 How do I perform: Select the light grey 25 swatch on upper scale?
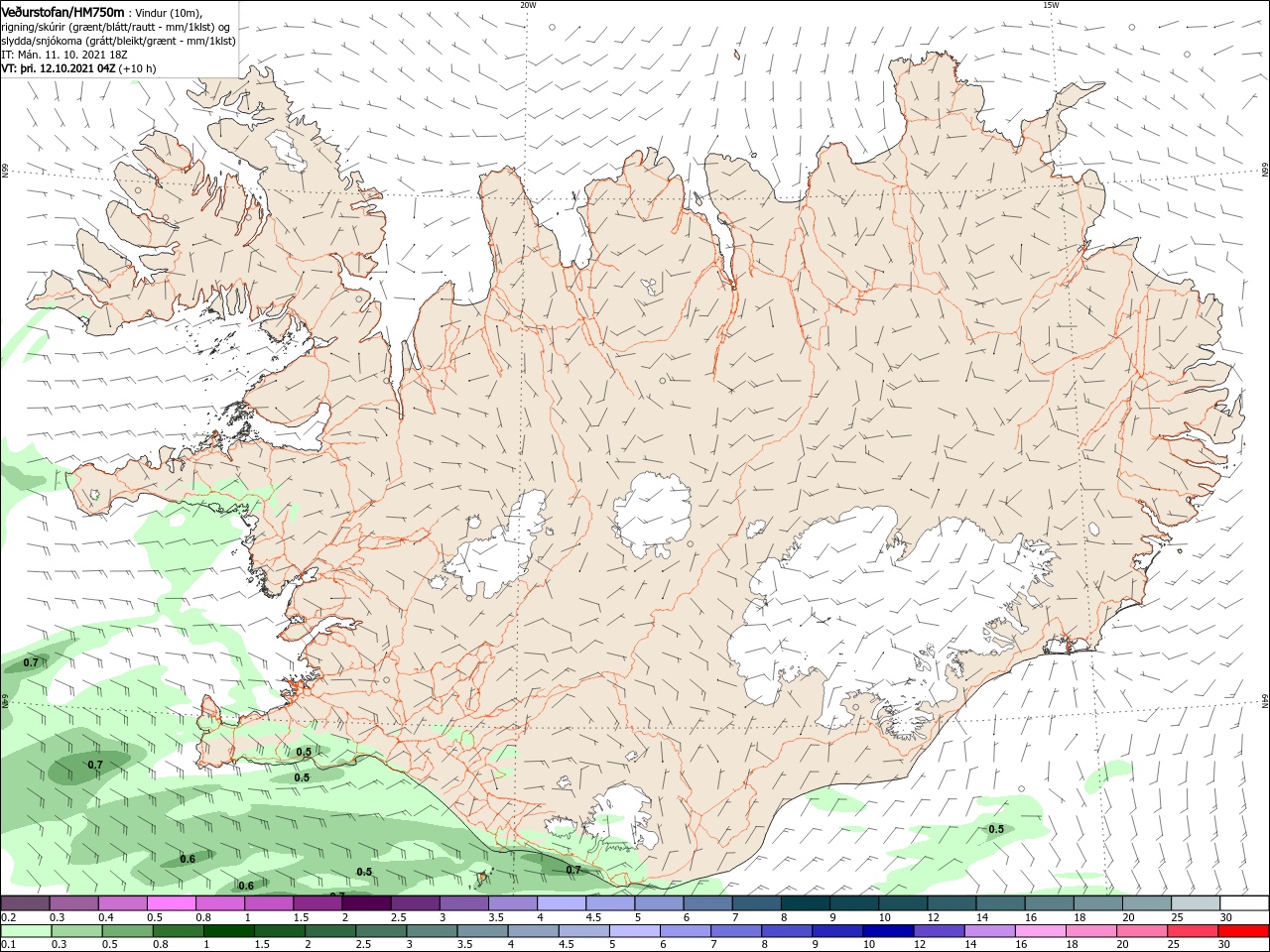pos(1195,903)
